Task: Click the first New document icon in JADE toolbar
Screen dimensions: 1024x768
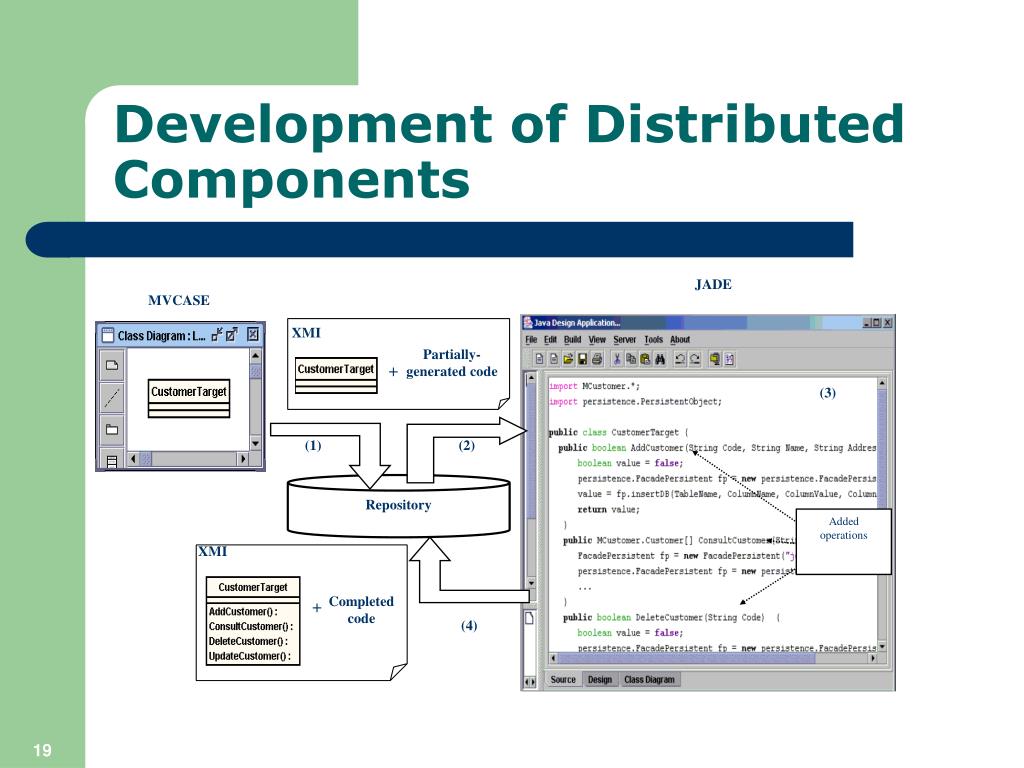Action: pos(539,359)
